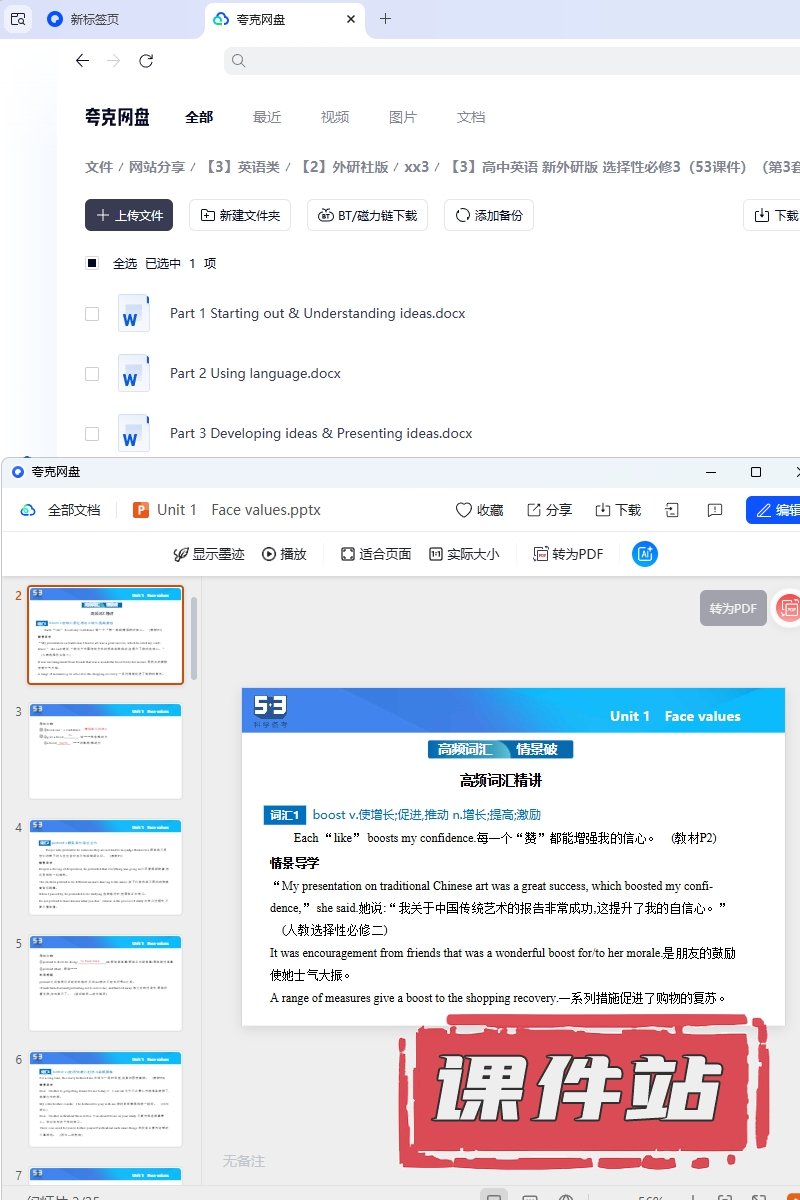Viewport: 800px width, 1200px height.
Task: Click the browser refresh icon
Action: [146, 61]
